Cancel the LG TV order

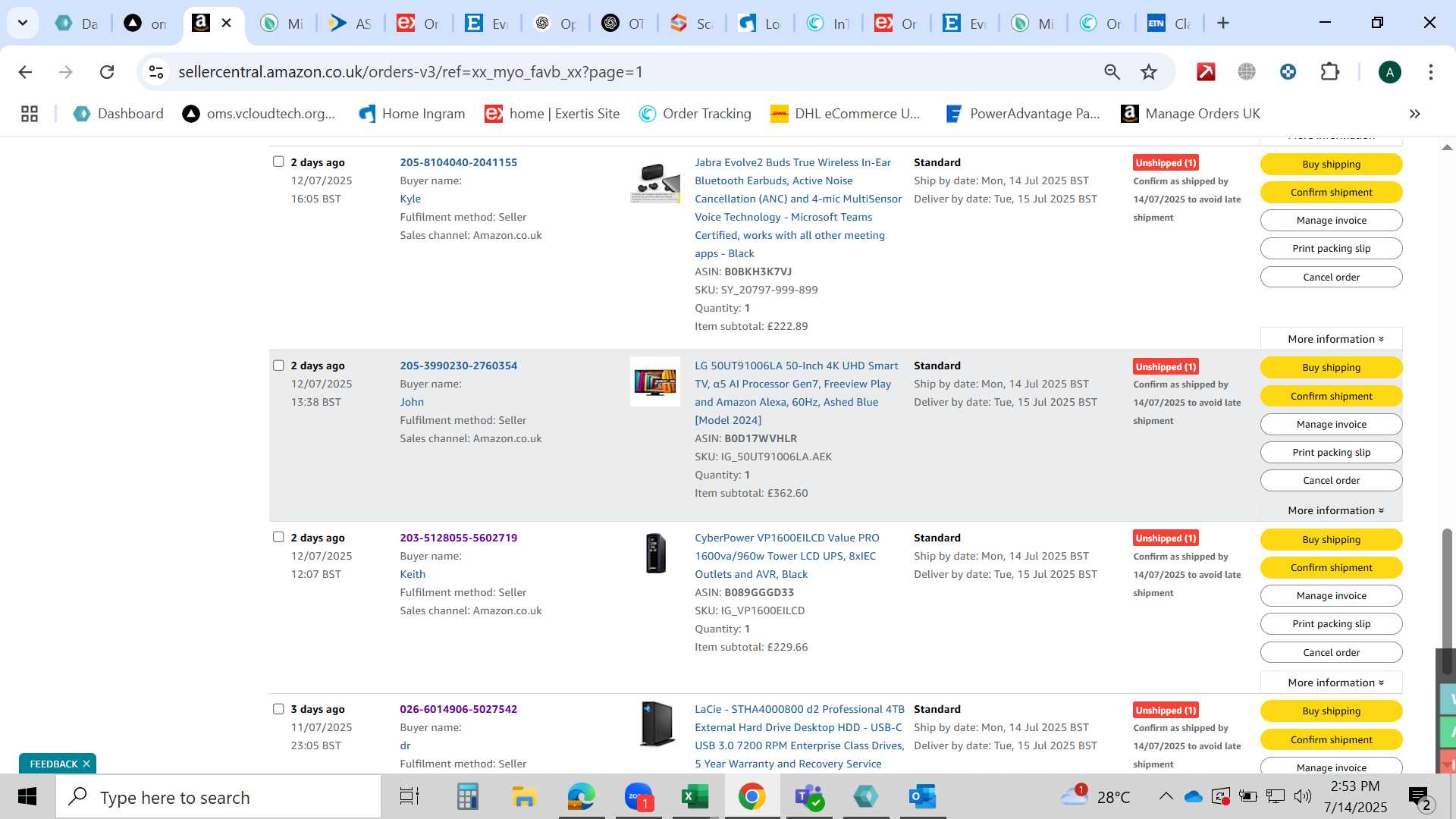[1331, 480]
